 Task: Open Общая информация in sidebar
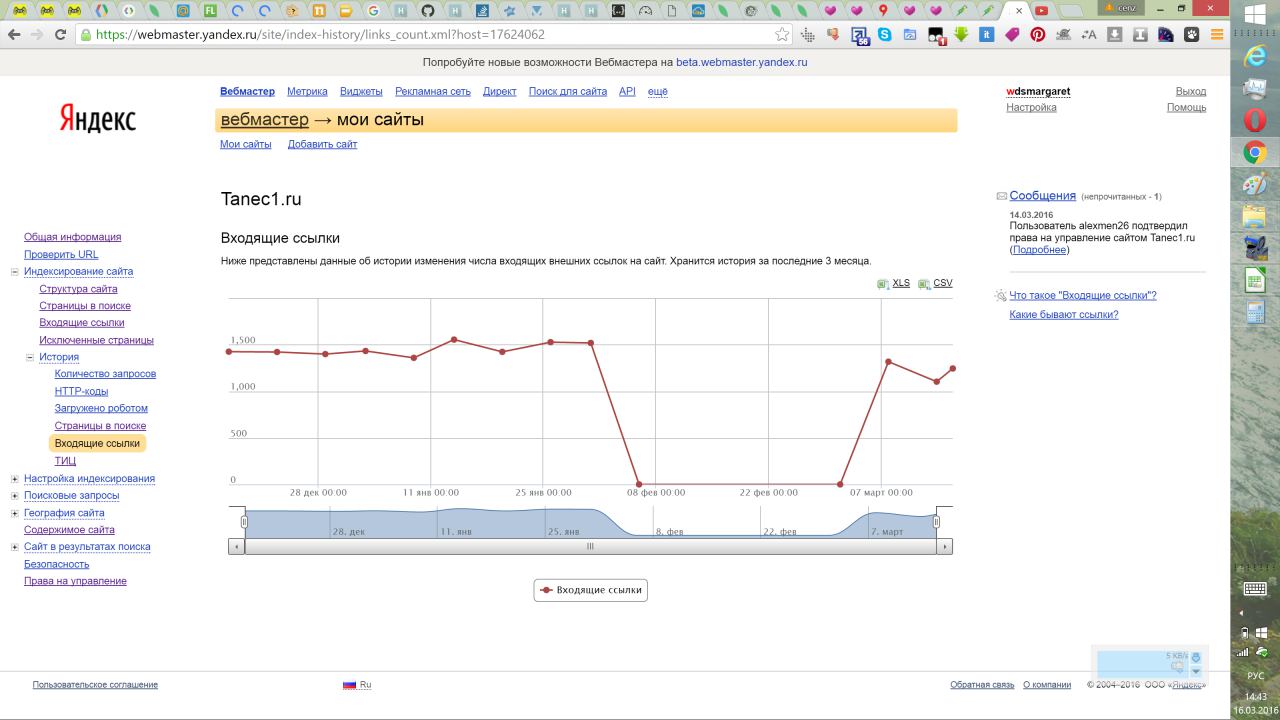(72, 237)
